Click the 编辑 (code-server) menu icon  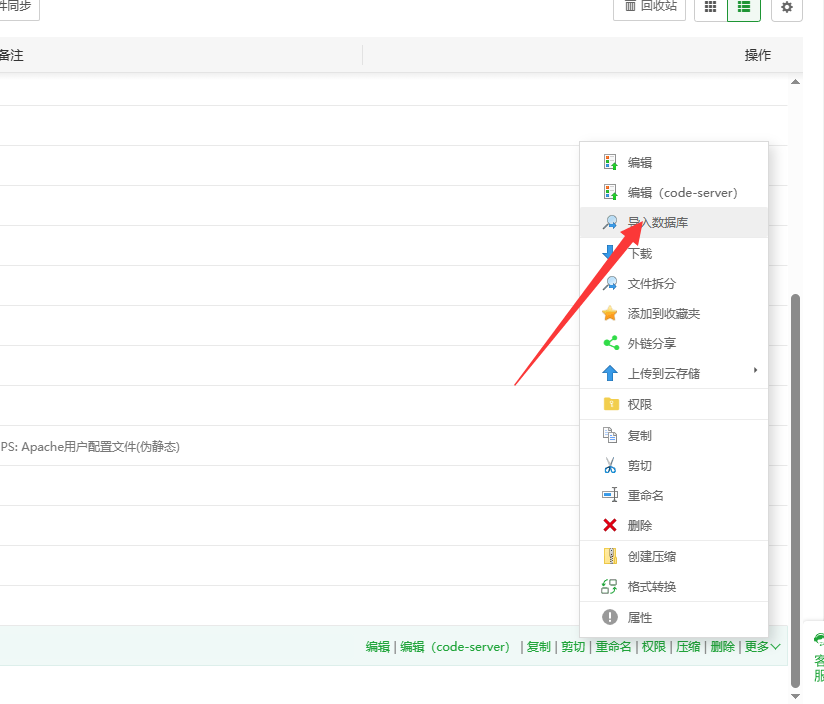tap(610, 192)
